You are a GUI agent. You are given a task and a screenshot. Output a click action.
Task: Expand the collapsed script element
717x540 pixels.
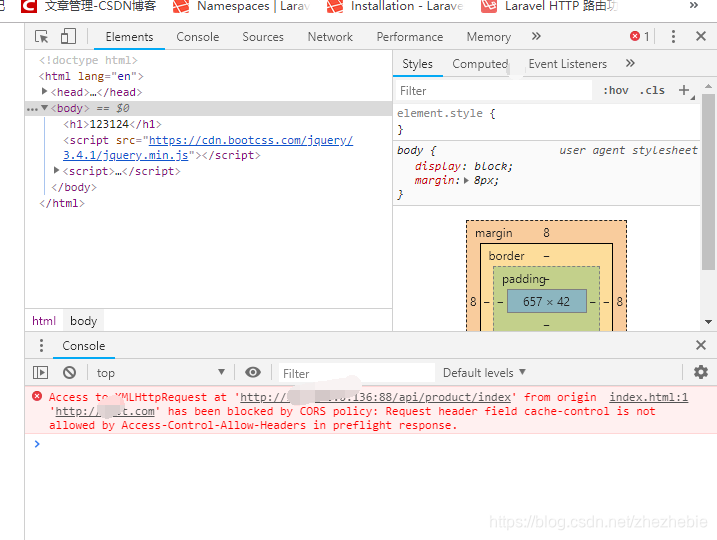[57, 171]
